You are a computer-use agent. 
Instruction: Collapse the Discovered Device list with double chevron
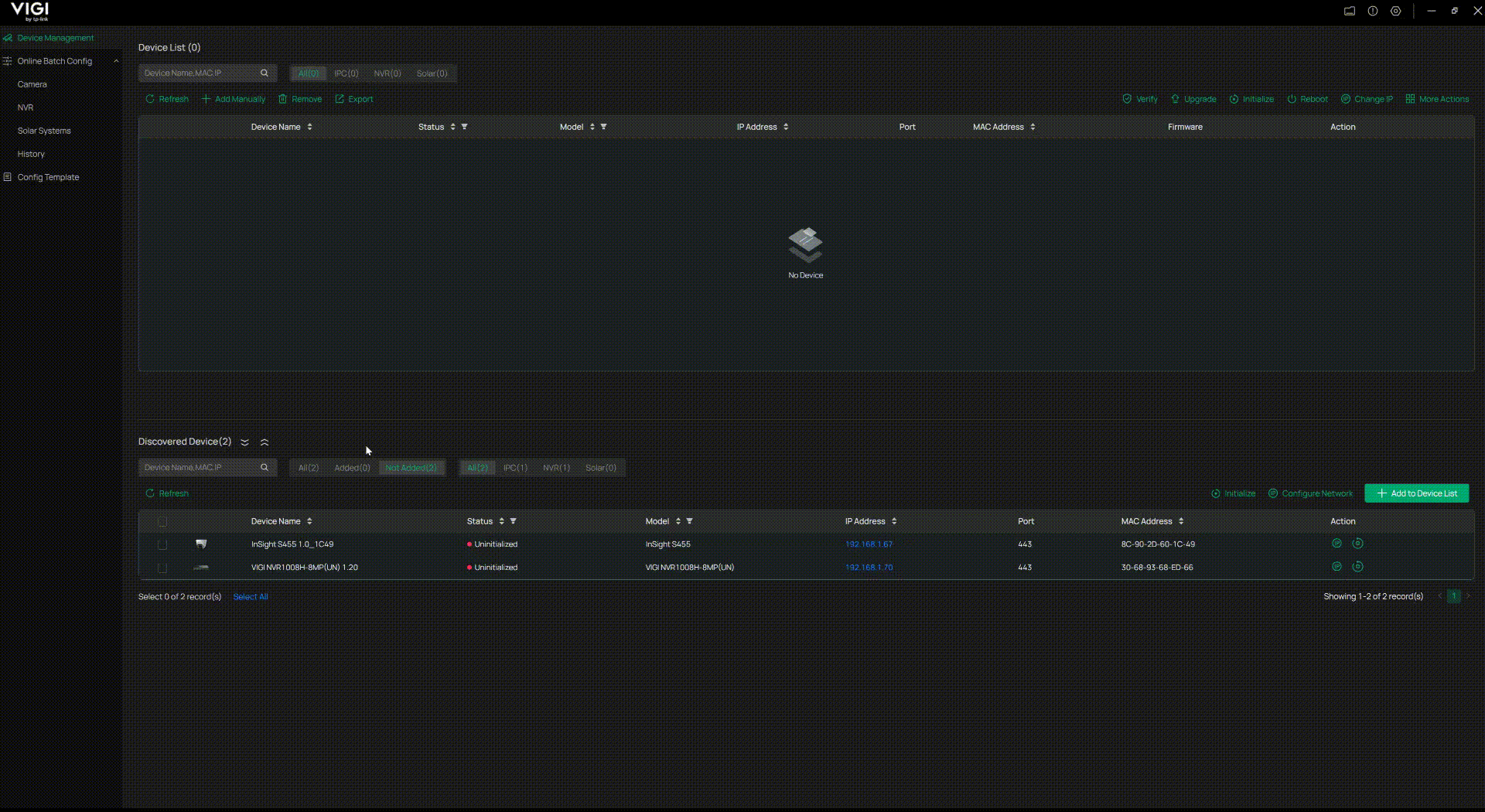click(x=264, y=442)
